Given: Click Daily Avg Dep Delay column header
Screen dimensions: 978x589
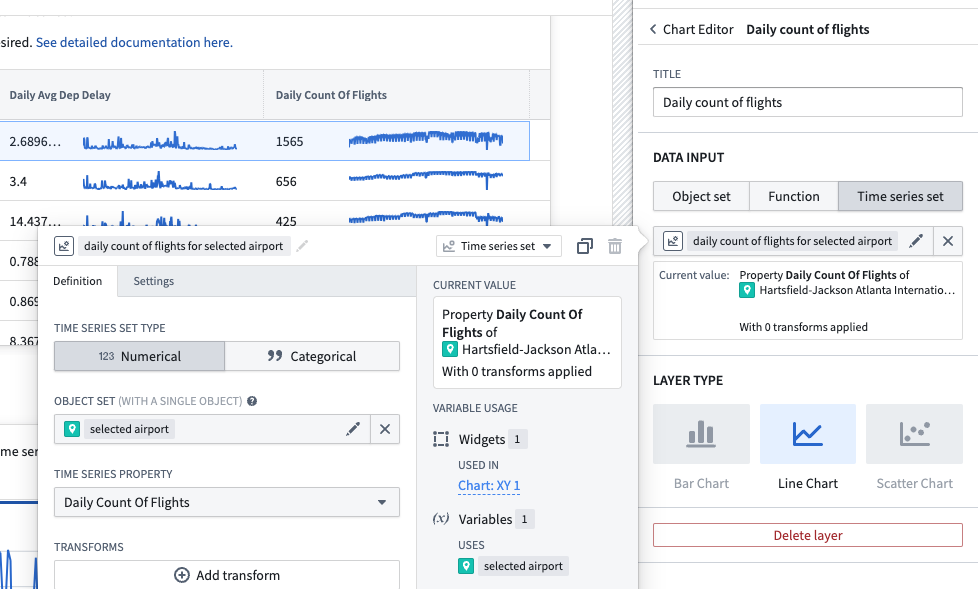Looking at the screenshot, I should click(60, 95).
